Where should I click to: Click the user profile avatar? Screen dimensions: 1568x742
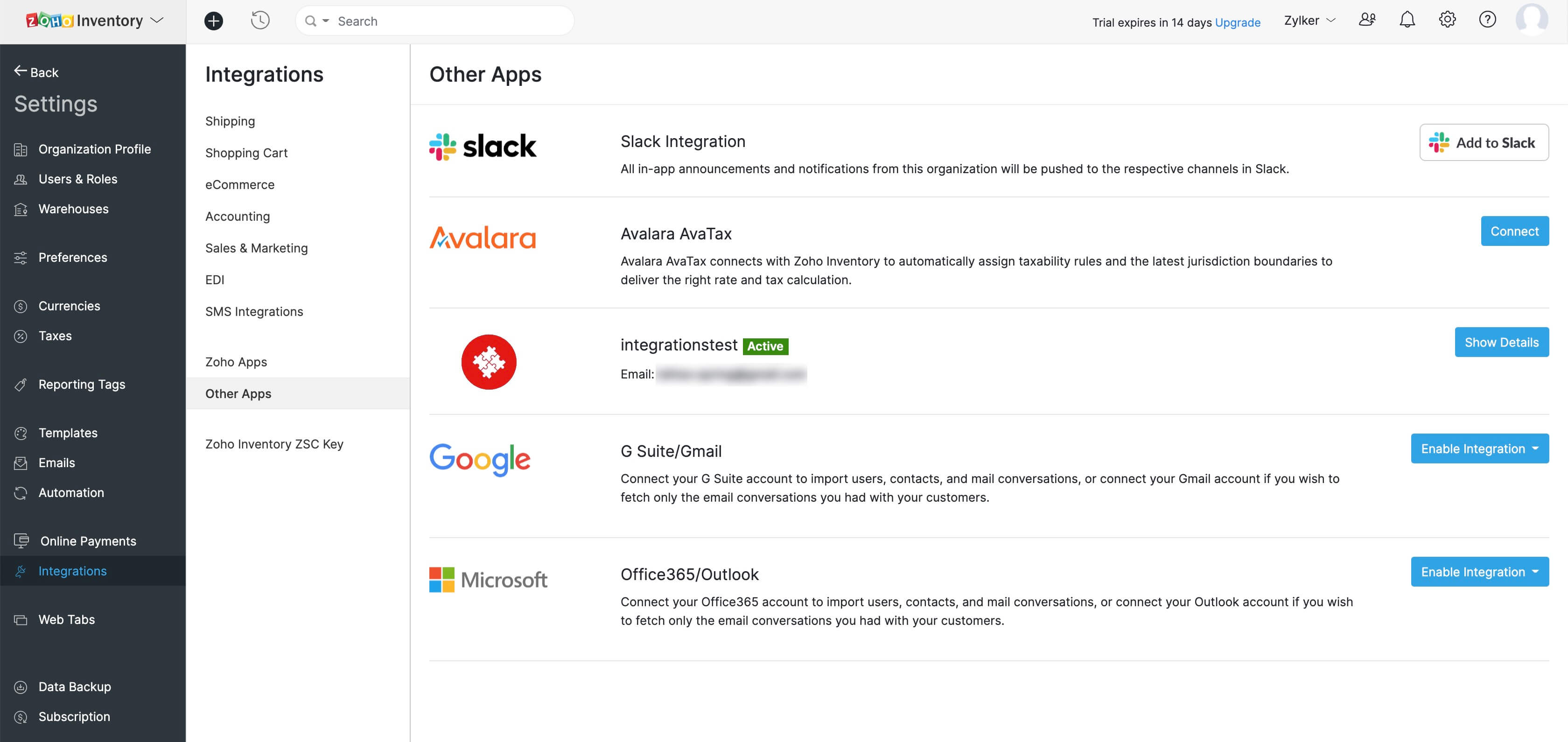click(1532, 20)
